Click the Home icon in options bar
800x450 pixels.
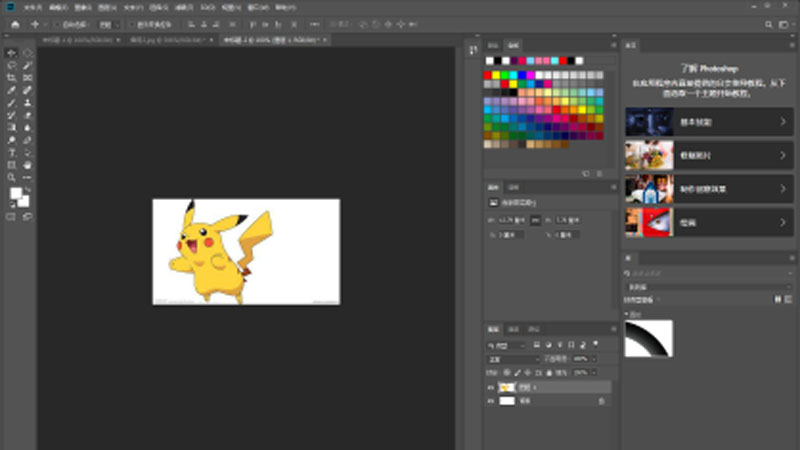tap(15, 24)
